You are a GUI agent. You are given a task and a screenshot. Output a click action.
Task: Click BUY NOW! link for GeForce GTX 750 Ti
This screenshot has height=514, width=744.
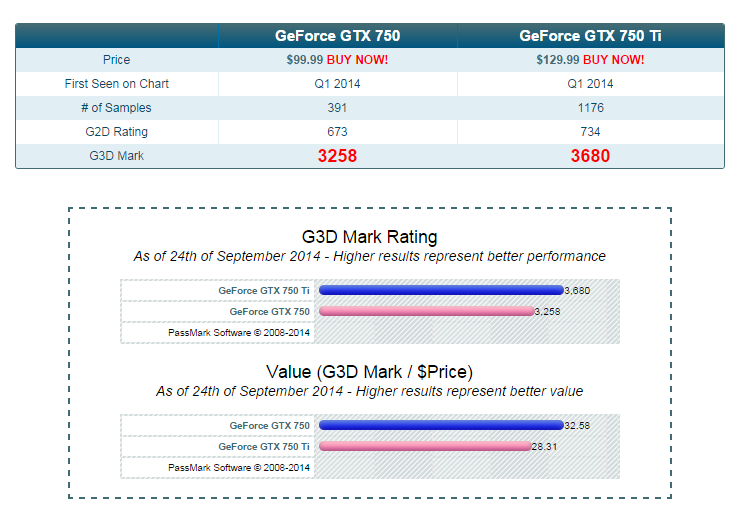click(x=613, y=60)
